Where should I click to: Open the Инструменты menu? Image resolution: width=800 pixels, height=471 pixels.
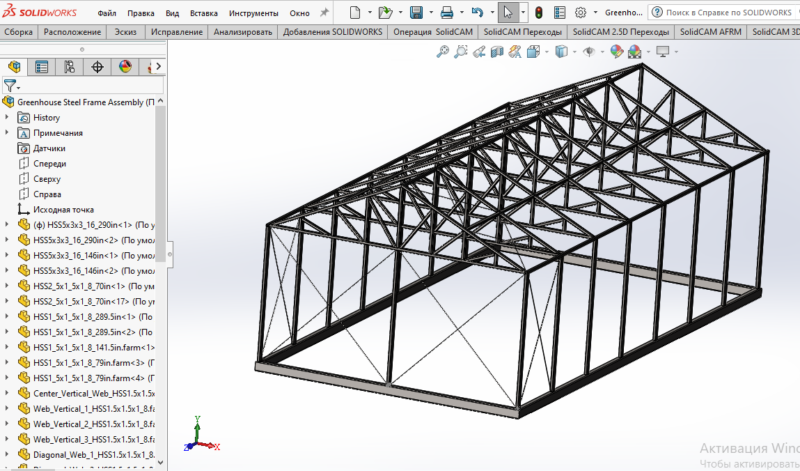[x=254, y=13]
